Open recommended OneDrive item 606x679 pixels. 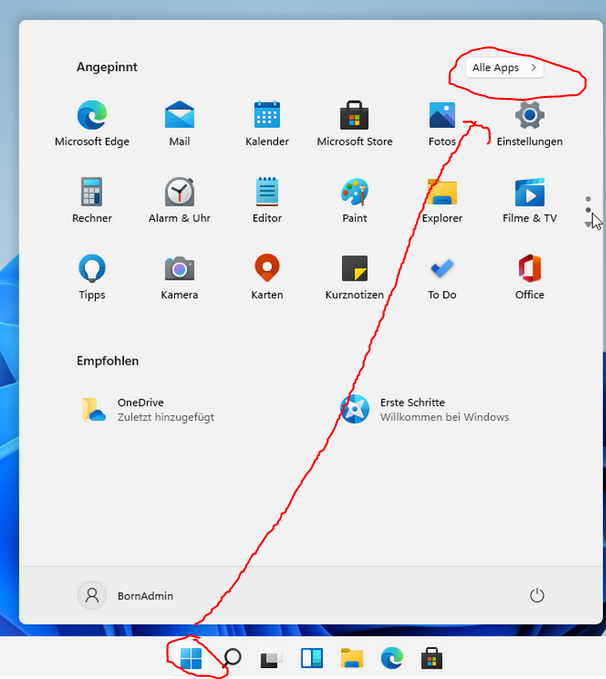[x=147, y=409]
